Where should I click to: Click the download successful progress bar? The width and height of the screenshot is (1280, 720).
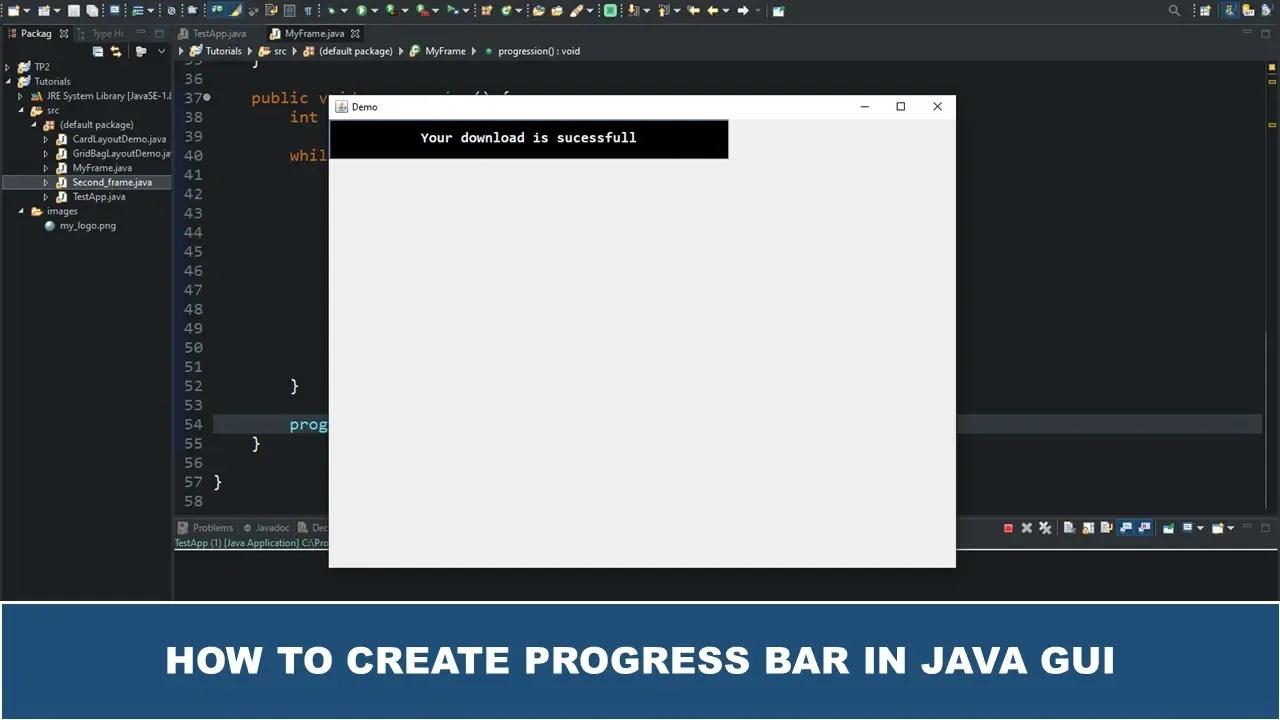pos(528,138)
